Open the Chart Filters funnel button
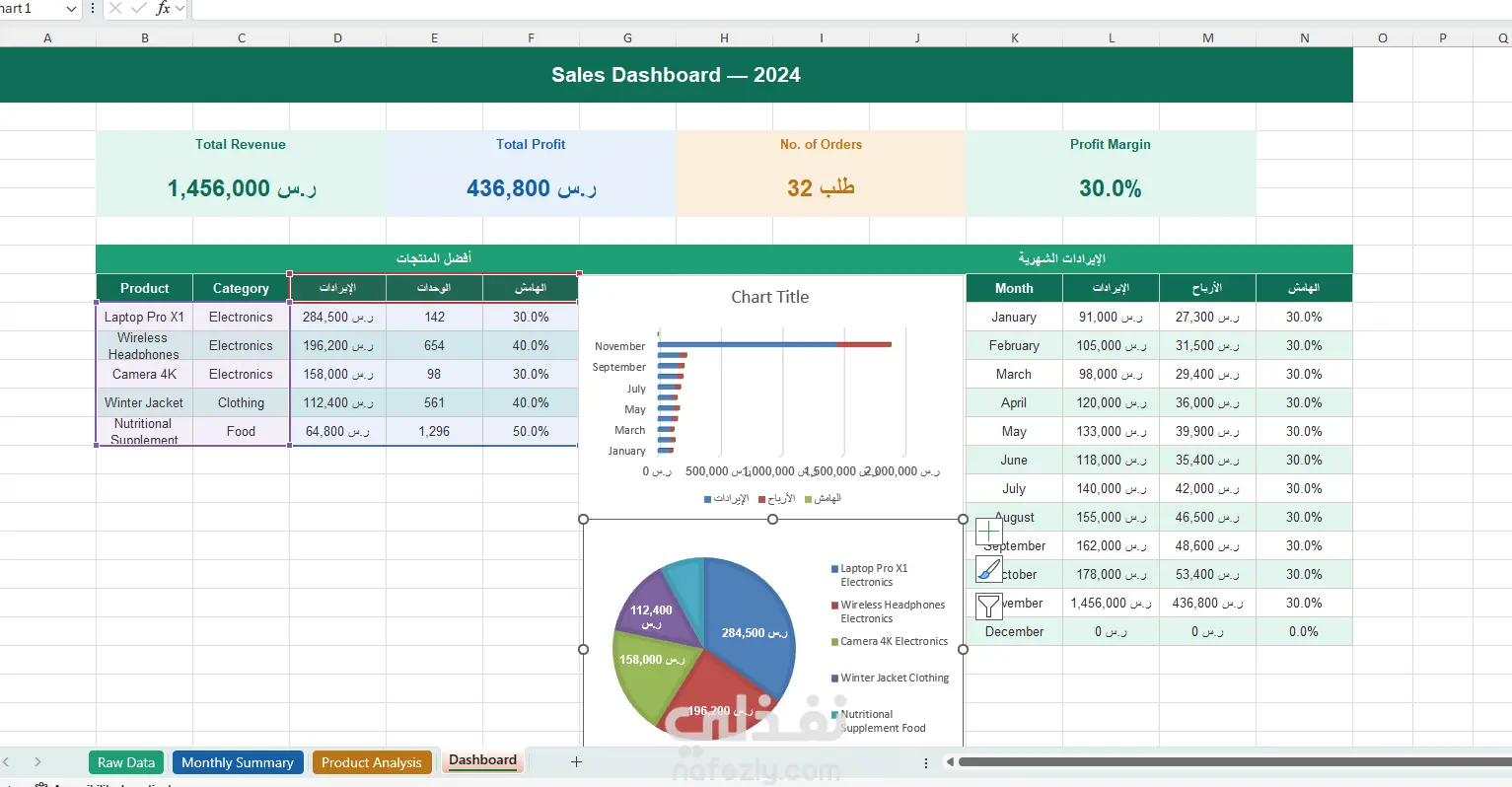 coord(988,606)
